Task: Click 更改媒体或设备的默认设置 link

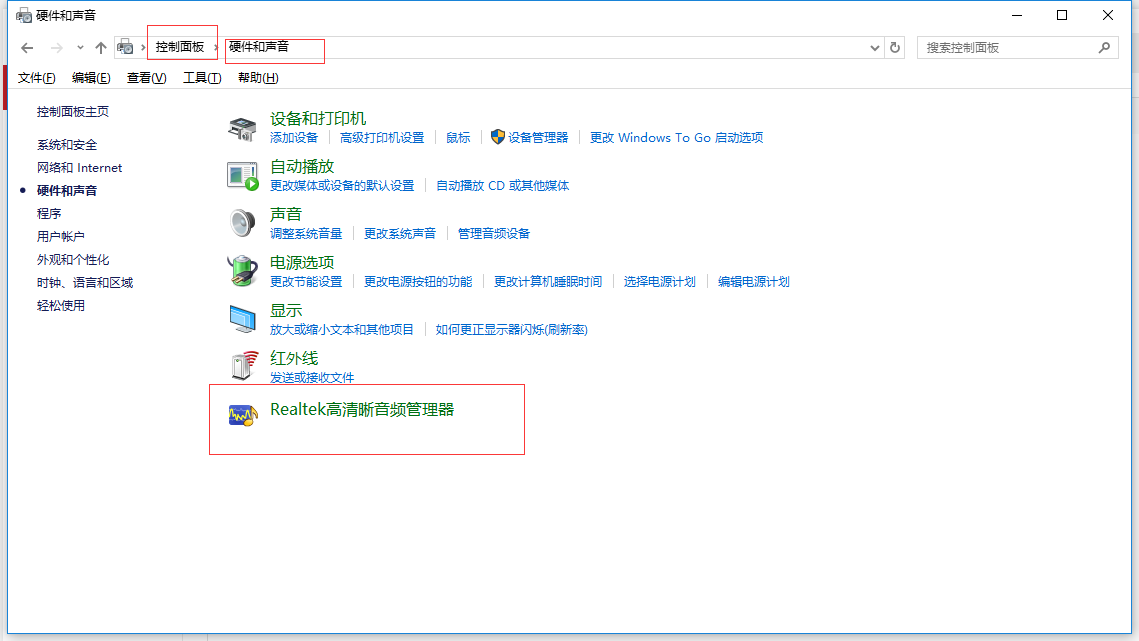Action: 341,185
